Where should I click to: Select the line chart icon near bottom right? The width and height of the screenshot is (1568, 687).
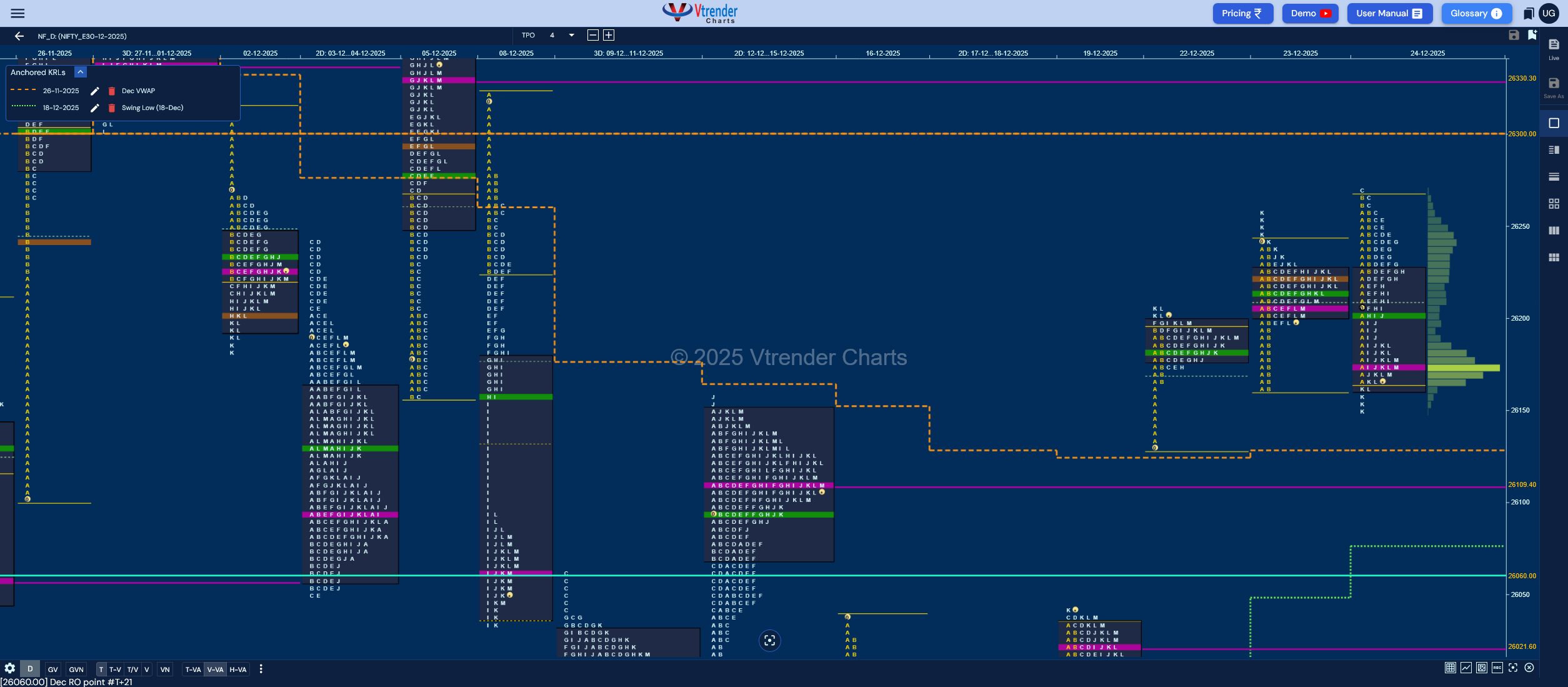pyautogui.click(x=1466, y=668)
